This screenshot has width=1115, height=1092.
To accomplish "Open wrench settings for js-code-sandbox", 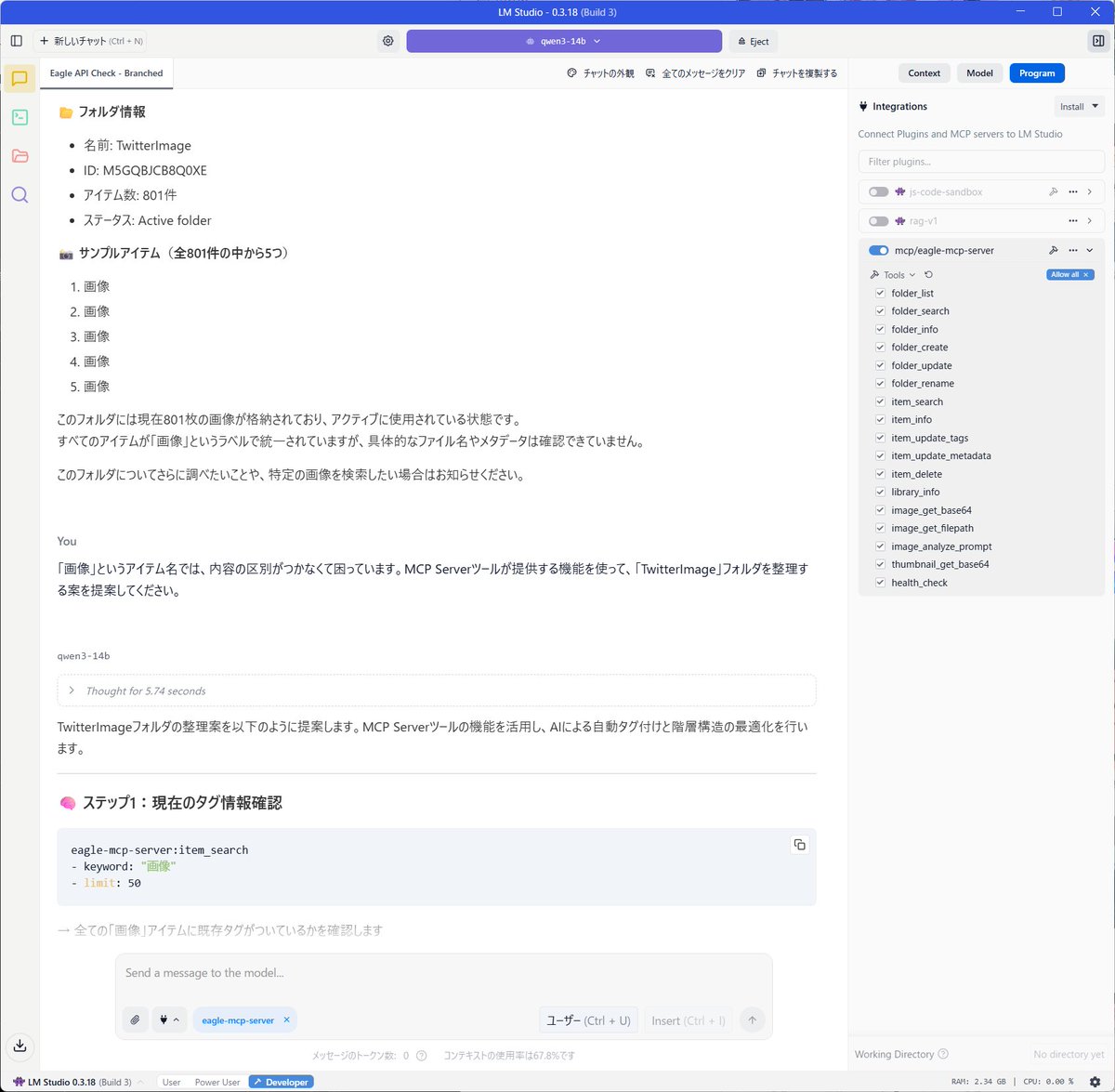I will [1053, 192].
